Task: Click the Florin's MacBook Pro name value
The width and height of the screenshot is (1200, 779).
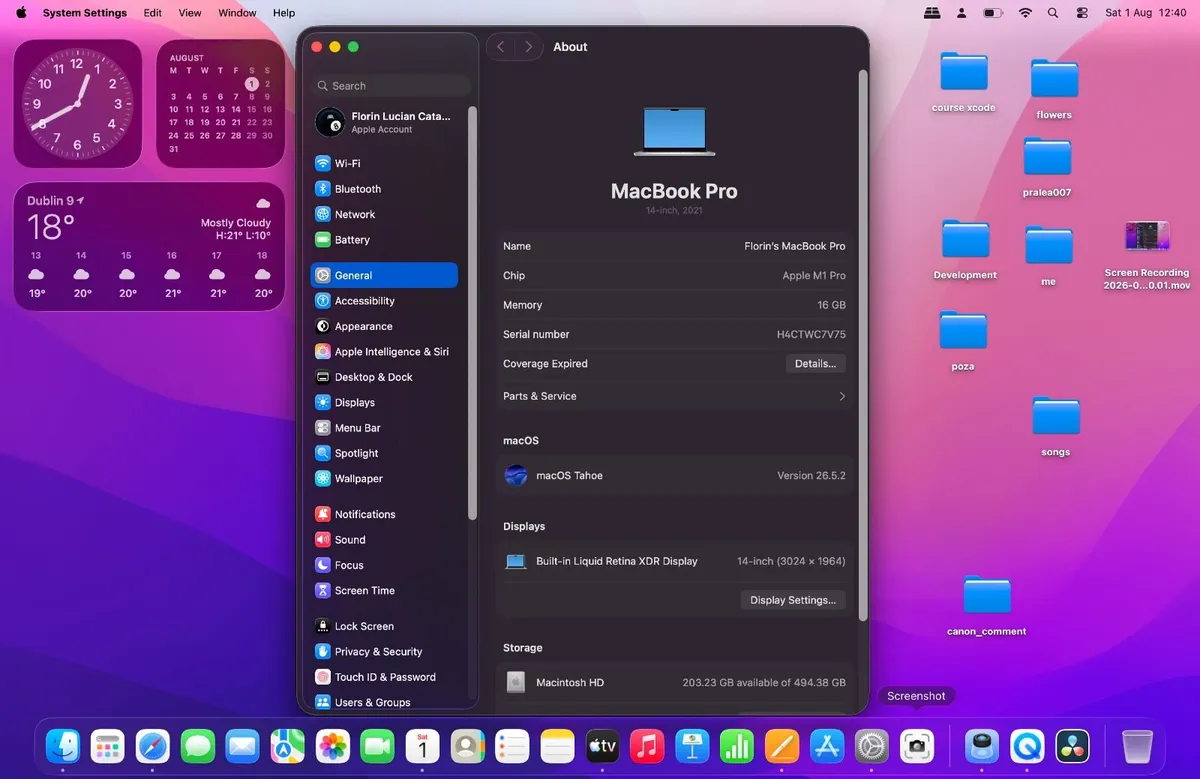Action: [795, 246]
